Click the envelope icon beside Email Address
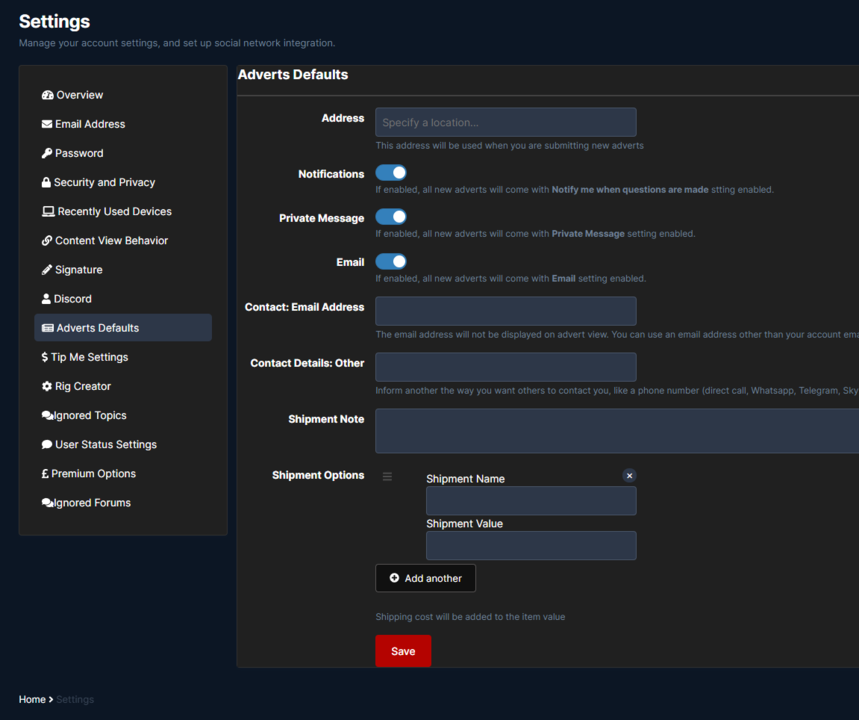This screenshot has height=720, width=859. (x=47, y=124)
